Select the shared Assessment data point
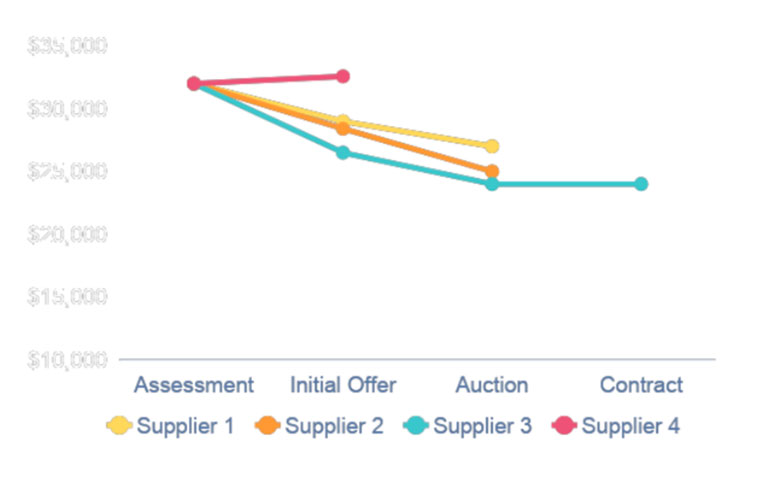 [194, 84]
